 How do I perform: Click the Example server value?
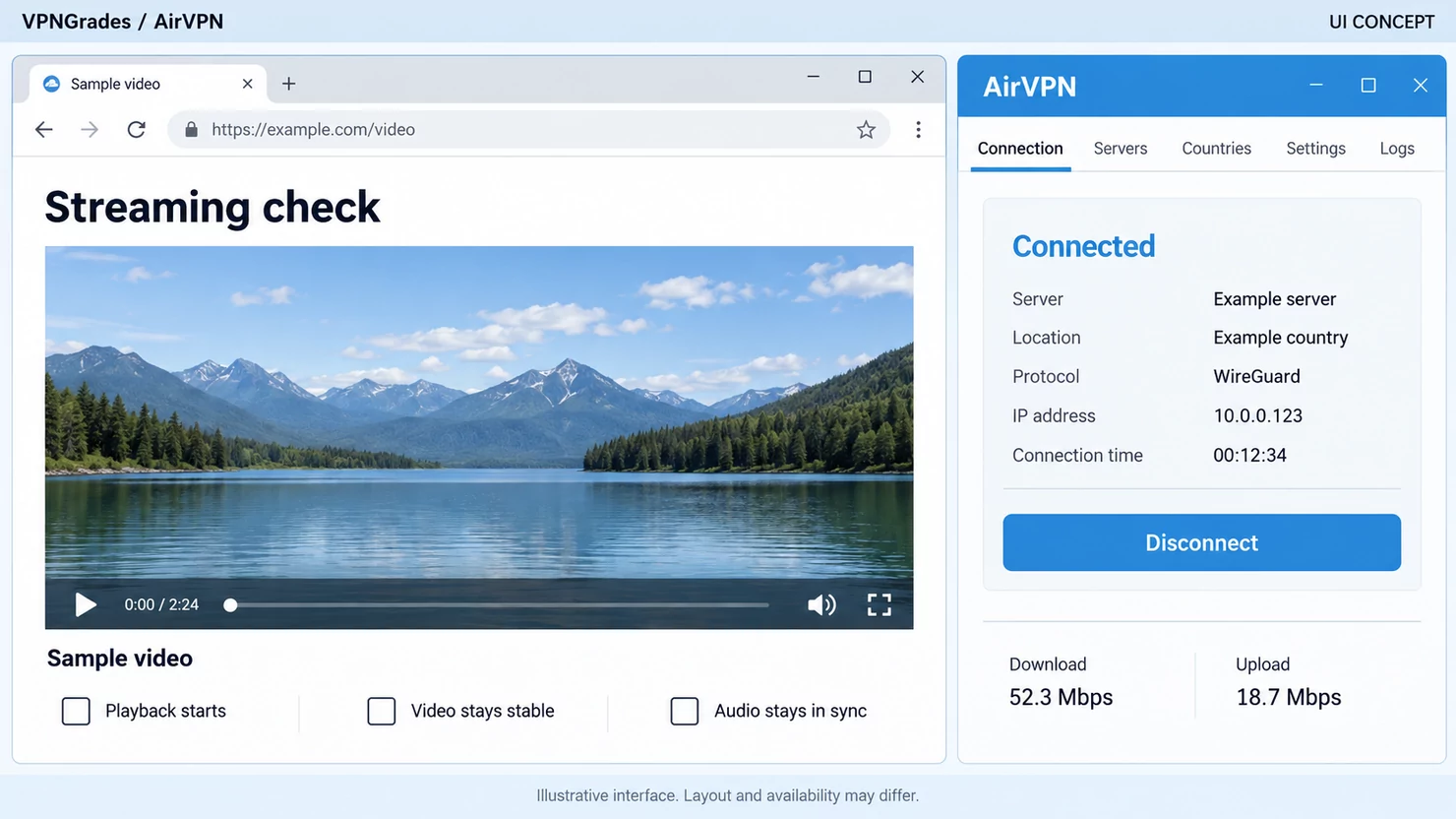(1275, 299)
